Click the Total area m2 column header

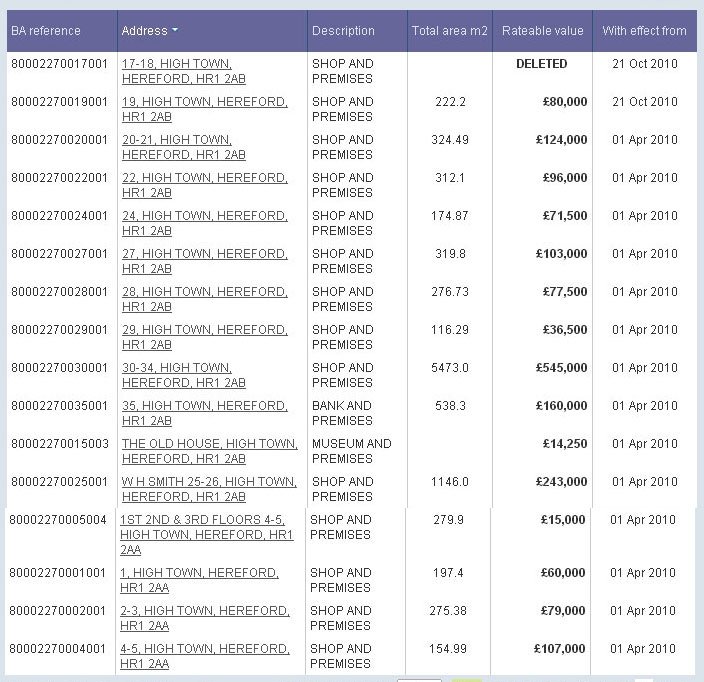[x=449, y=31]
